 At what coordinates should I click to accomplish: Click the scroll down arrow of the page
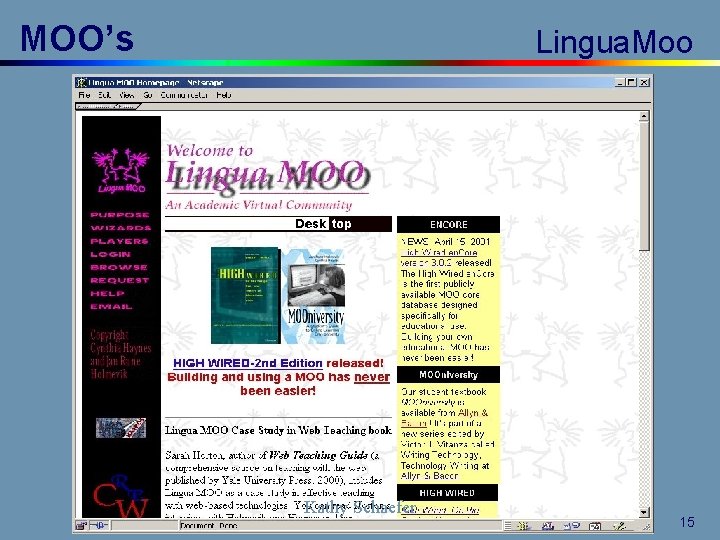644,512
